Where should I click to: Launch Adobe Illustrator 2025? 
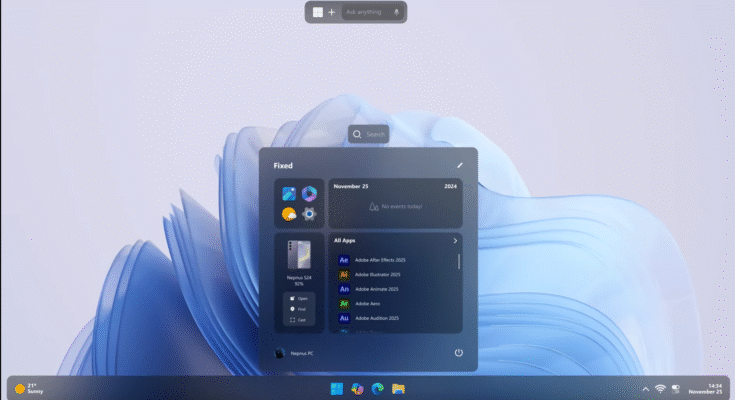coord(370,274)
